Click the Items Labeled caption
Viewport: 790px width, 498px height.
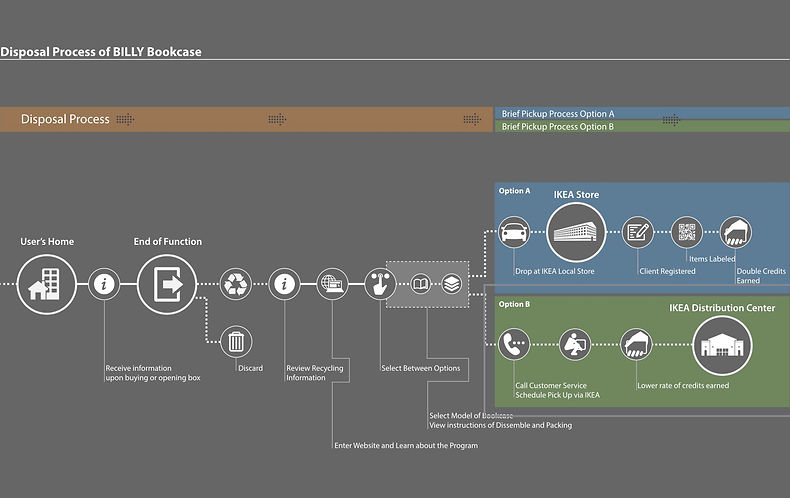click(x=712, y=259)
